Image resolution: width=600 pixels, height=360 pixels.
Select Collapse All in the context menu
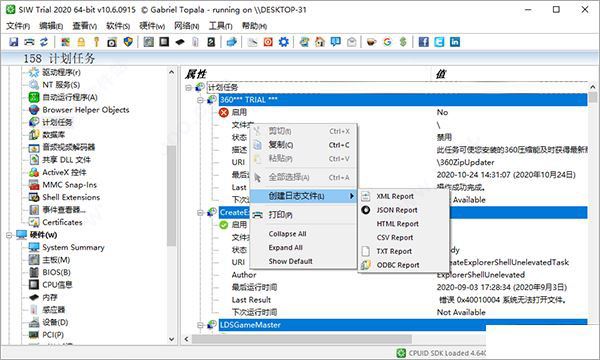pyautogui.click(x=303, y=234)
